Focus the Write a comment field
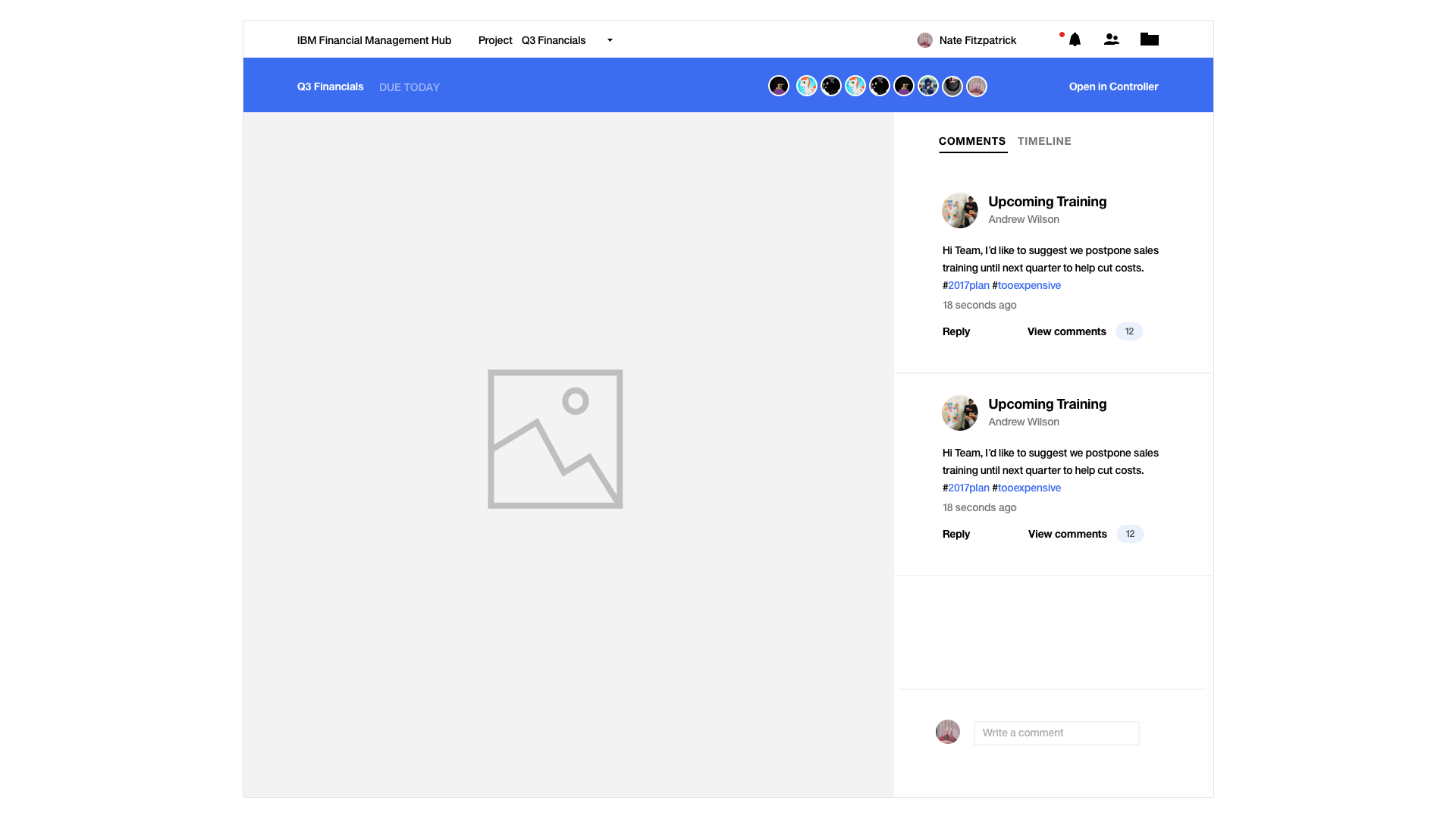The width and height of the screenshot is (1456, 819). tap(1056, 733)
